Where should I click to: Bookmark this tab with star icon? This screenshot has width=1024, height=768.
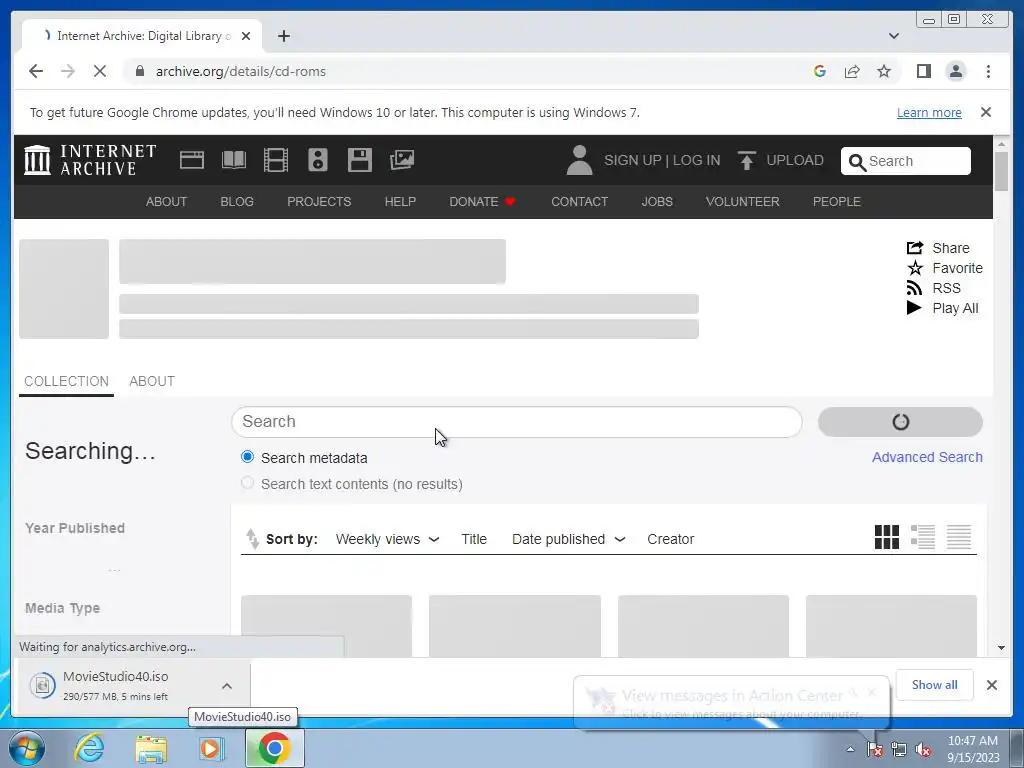tap(884, 71)
